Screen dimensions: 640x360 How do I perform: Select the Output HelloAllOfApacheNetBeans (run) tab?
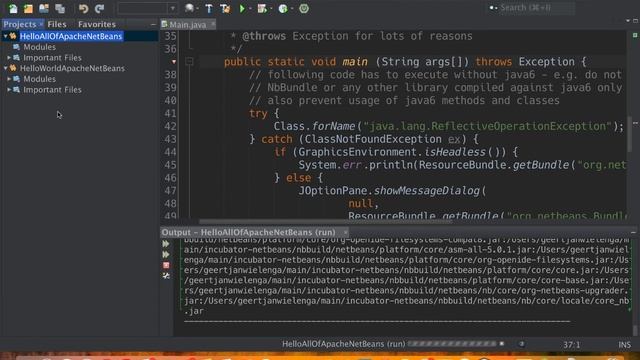pyautogui.click(x=249, y=232)
